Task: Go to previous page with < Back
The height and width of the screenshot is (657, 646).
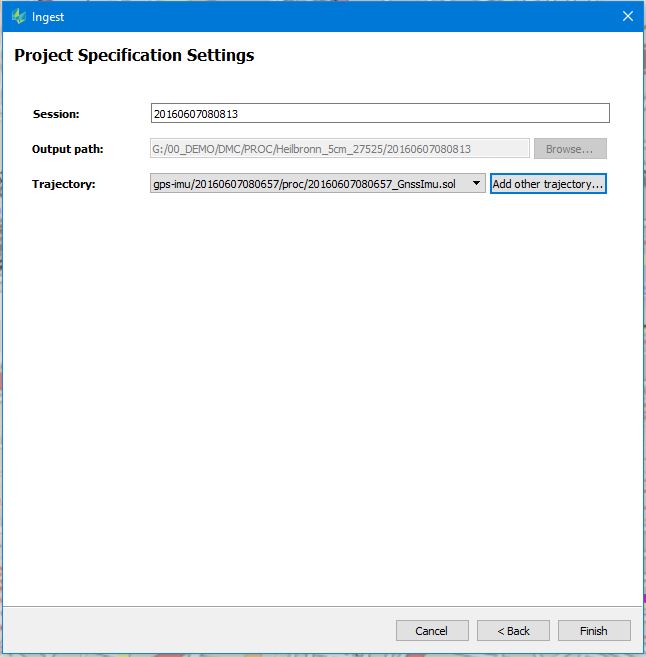Action: point(513,631)
